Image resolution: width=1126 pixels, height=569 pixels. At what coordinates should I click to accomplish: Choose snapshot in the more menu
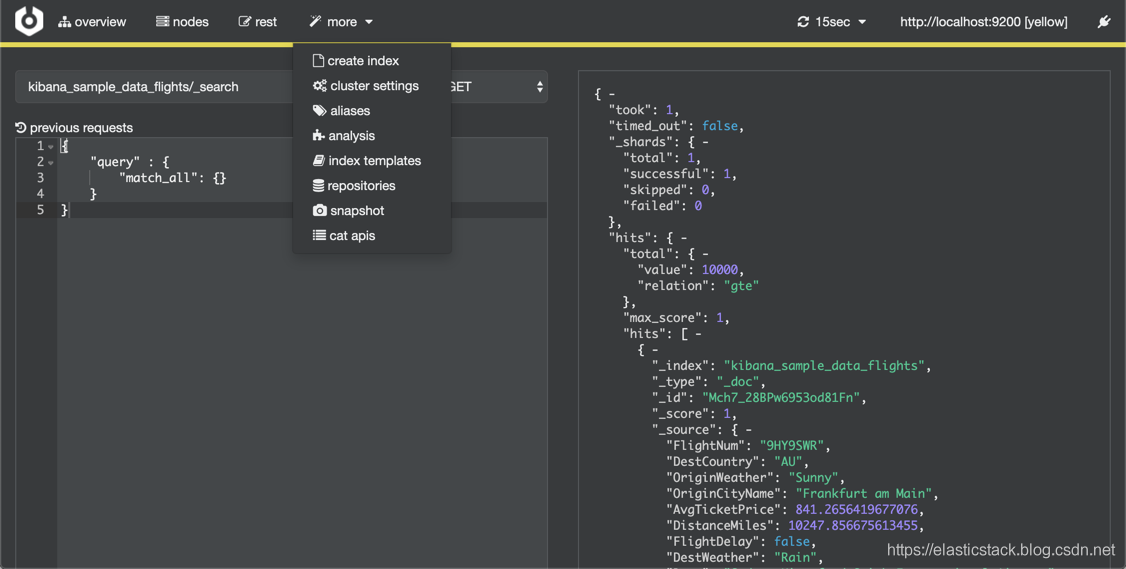[348, 211]
